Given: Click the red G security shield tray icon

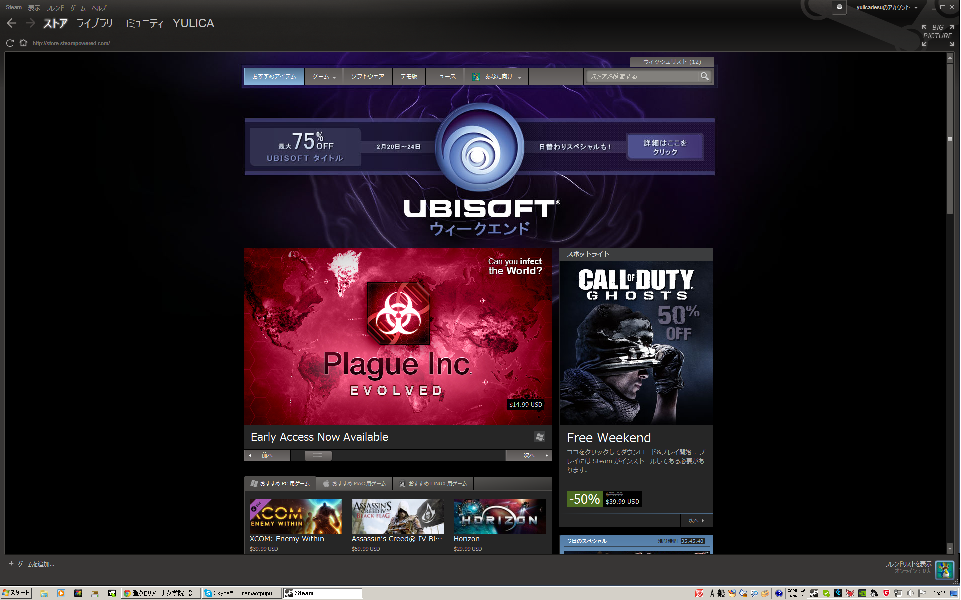Looking at the screenshot, I should tap(886, 593).
